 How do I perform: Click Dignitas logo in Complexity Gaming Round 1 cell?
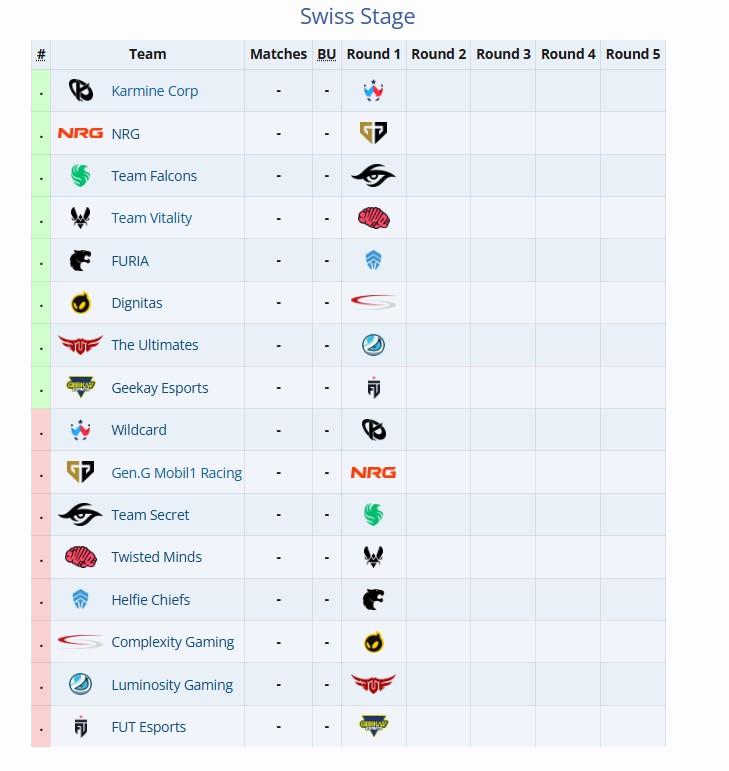[x=374, y=642]
